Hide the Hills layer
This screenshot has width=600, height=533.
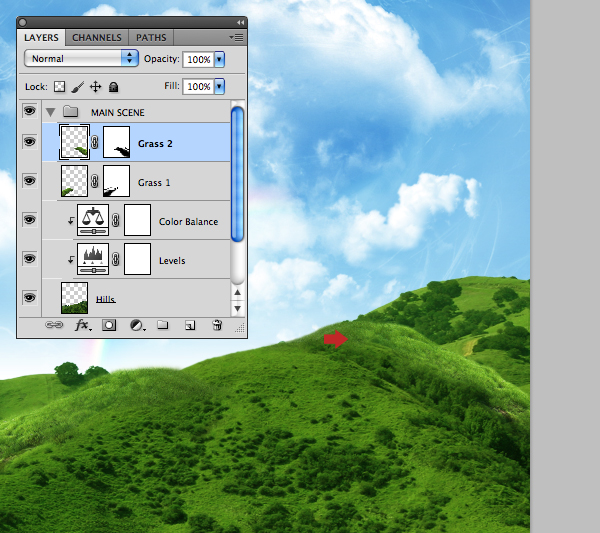point(29,297)
